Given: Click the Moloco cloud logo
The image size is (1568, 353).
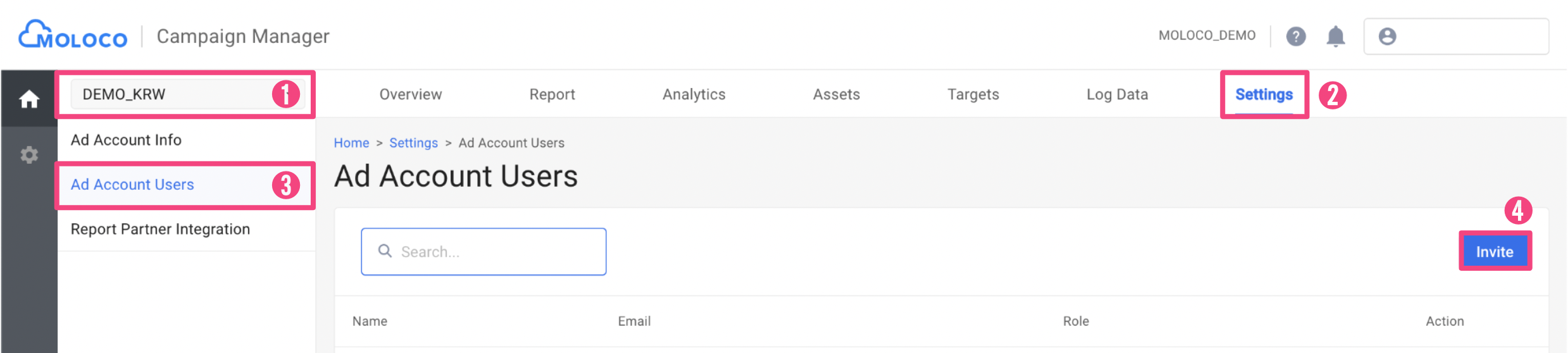Looking at the screenshot, I should [x=73, y=35].
